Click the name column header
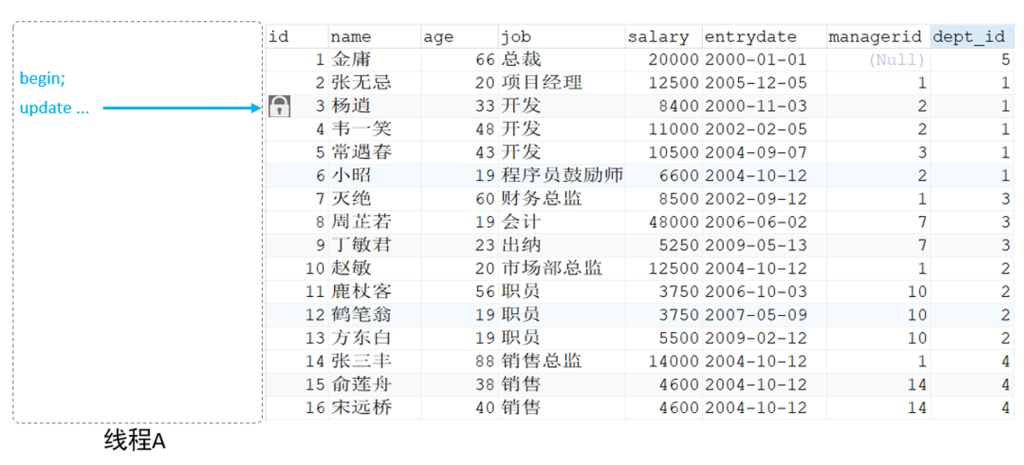 (350, 37)
